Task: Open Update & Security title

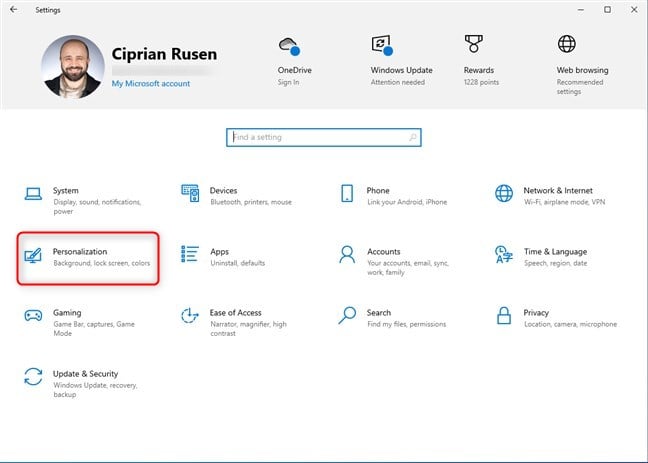Action: tap(86, 374)
